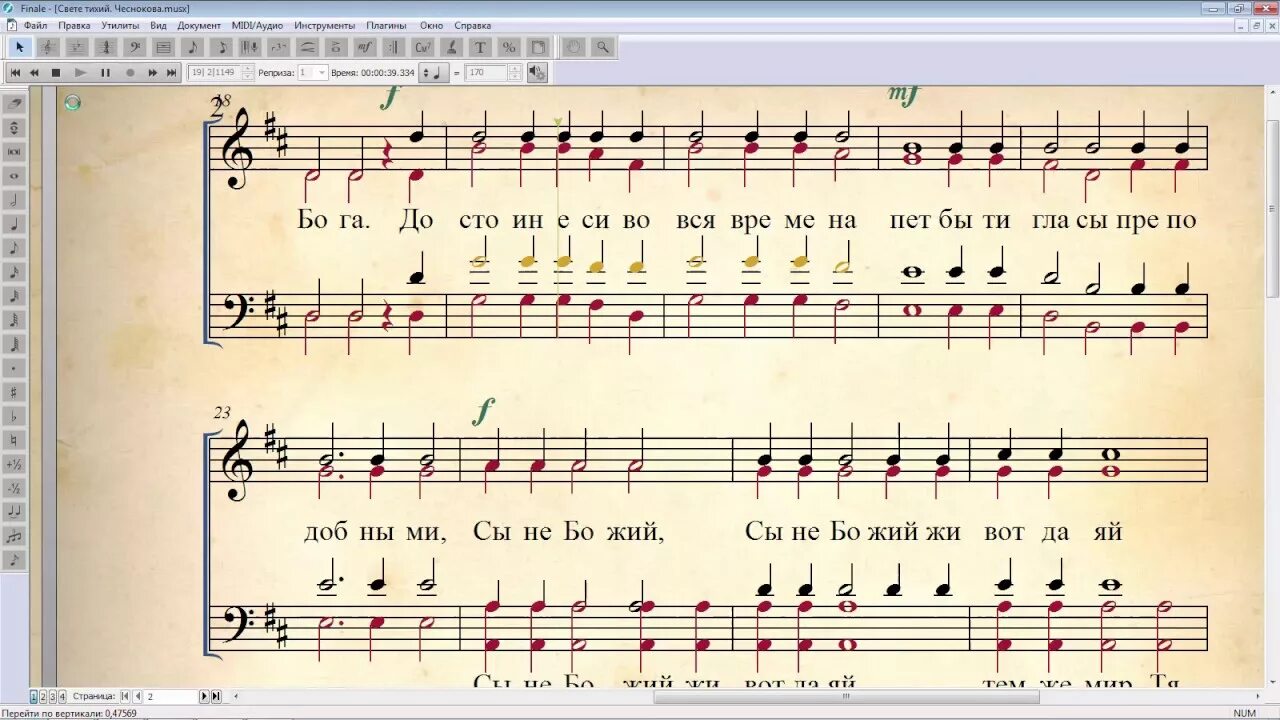Select the Tuplet tool
Screen dimensions: 1280x720
278,47
